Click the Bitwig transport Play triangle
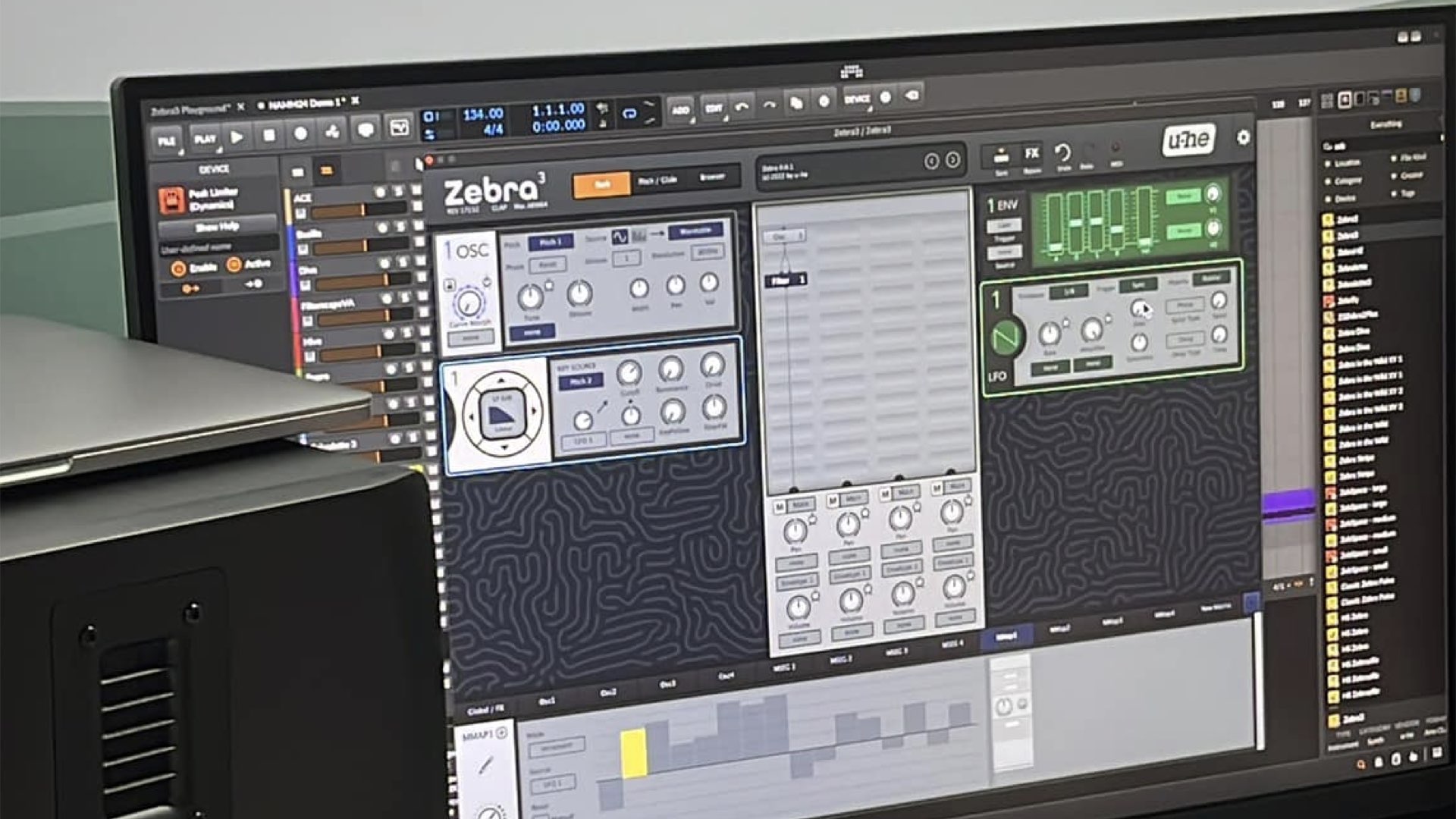This screenshot has width=1456, height=819. click(237, 136)
